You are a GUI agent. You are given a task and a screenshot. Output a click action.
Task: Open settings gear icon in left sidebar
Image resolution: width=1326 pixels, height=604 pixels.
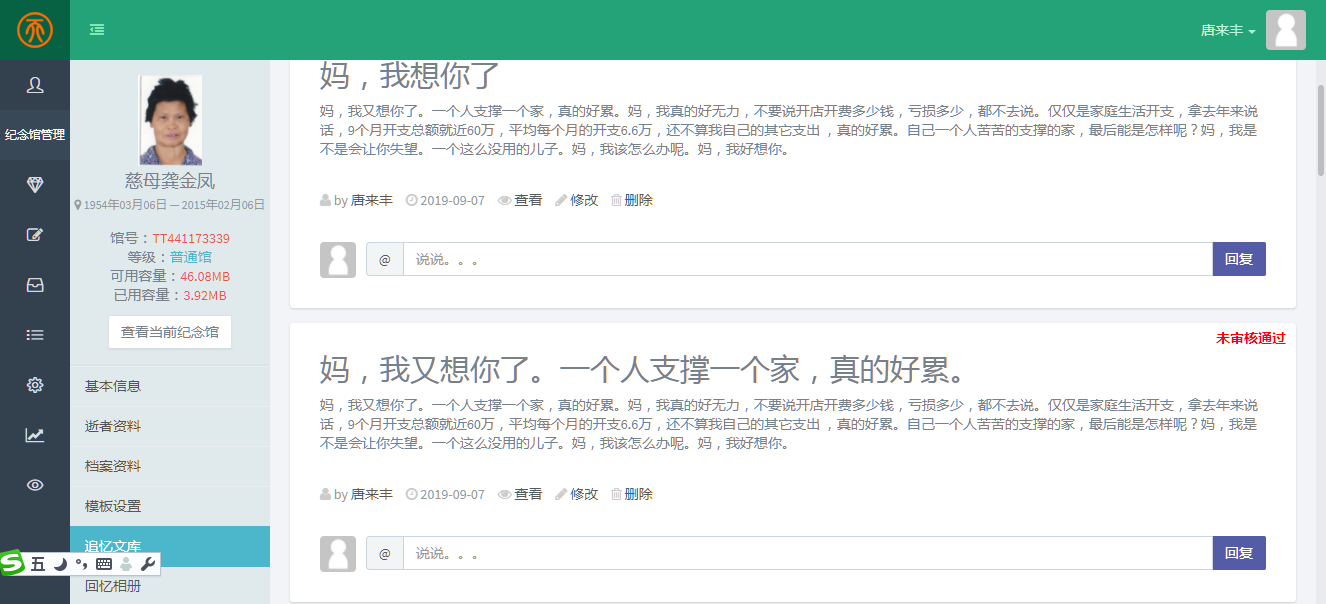pyautogui.click(x=35, y=385)
